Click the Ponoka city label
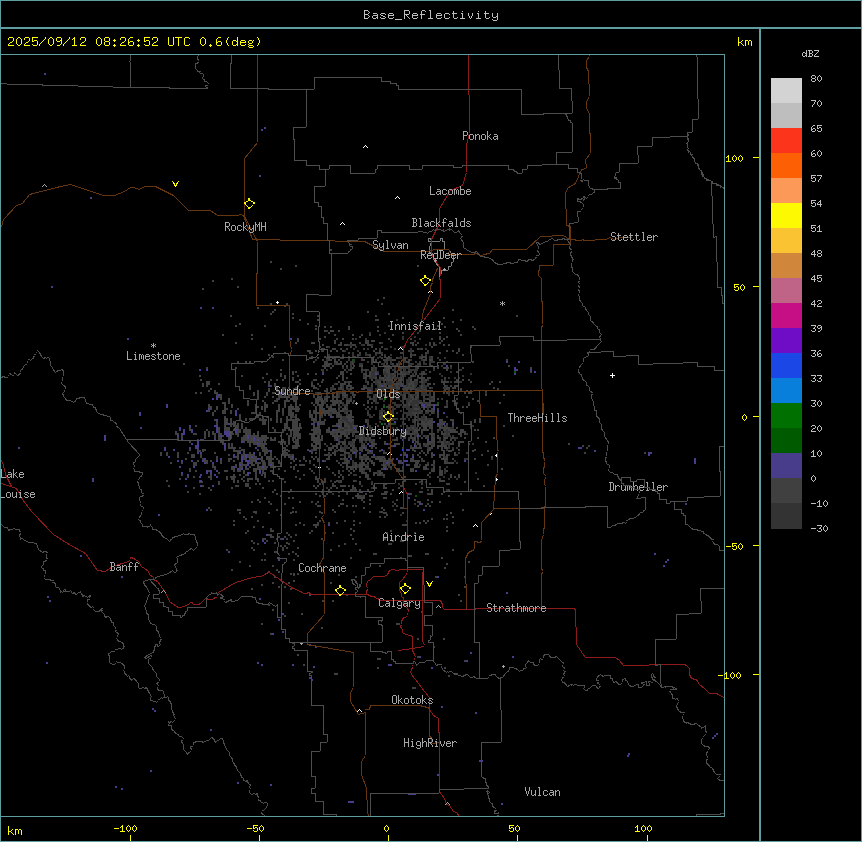The height and width of the screenshot is (842, 862). click(x=480, y=136)
